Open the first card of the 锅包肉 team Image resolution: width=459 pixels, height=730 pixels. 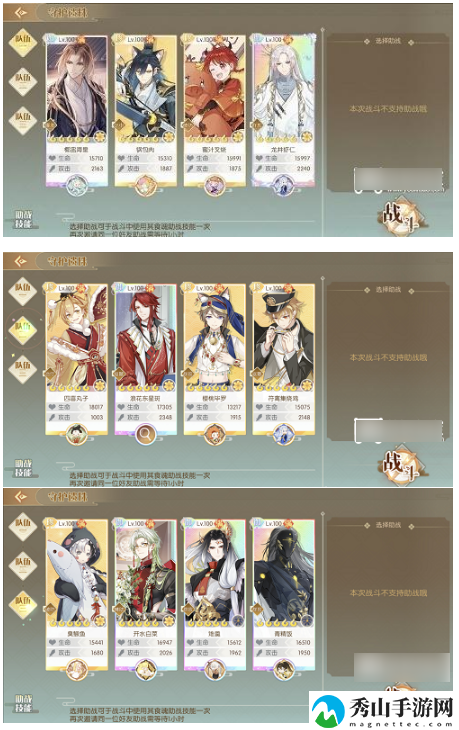click(x=77, y=89)
